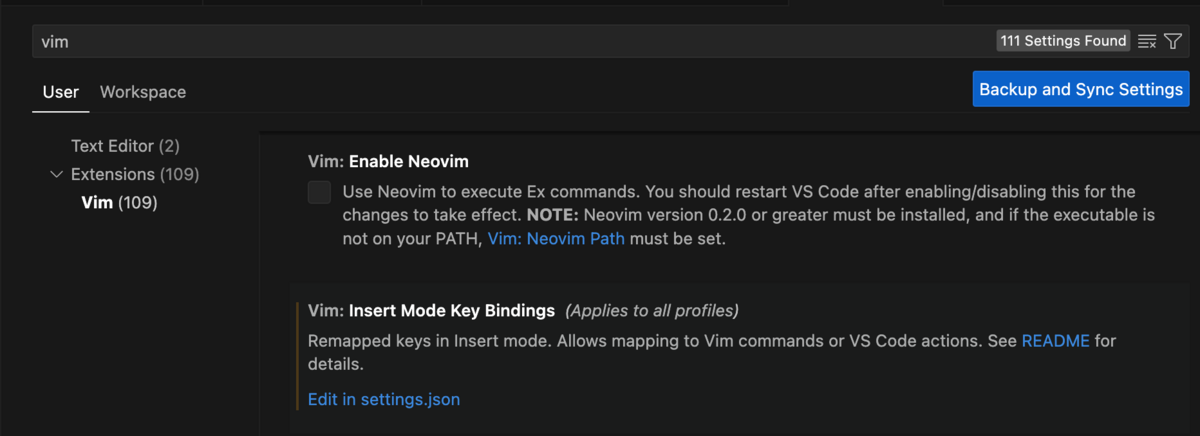This screenshot has width=1200, height=436.
Task: Click the 111 Settings Found badge
Action: coord(1063,41)
